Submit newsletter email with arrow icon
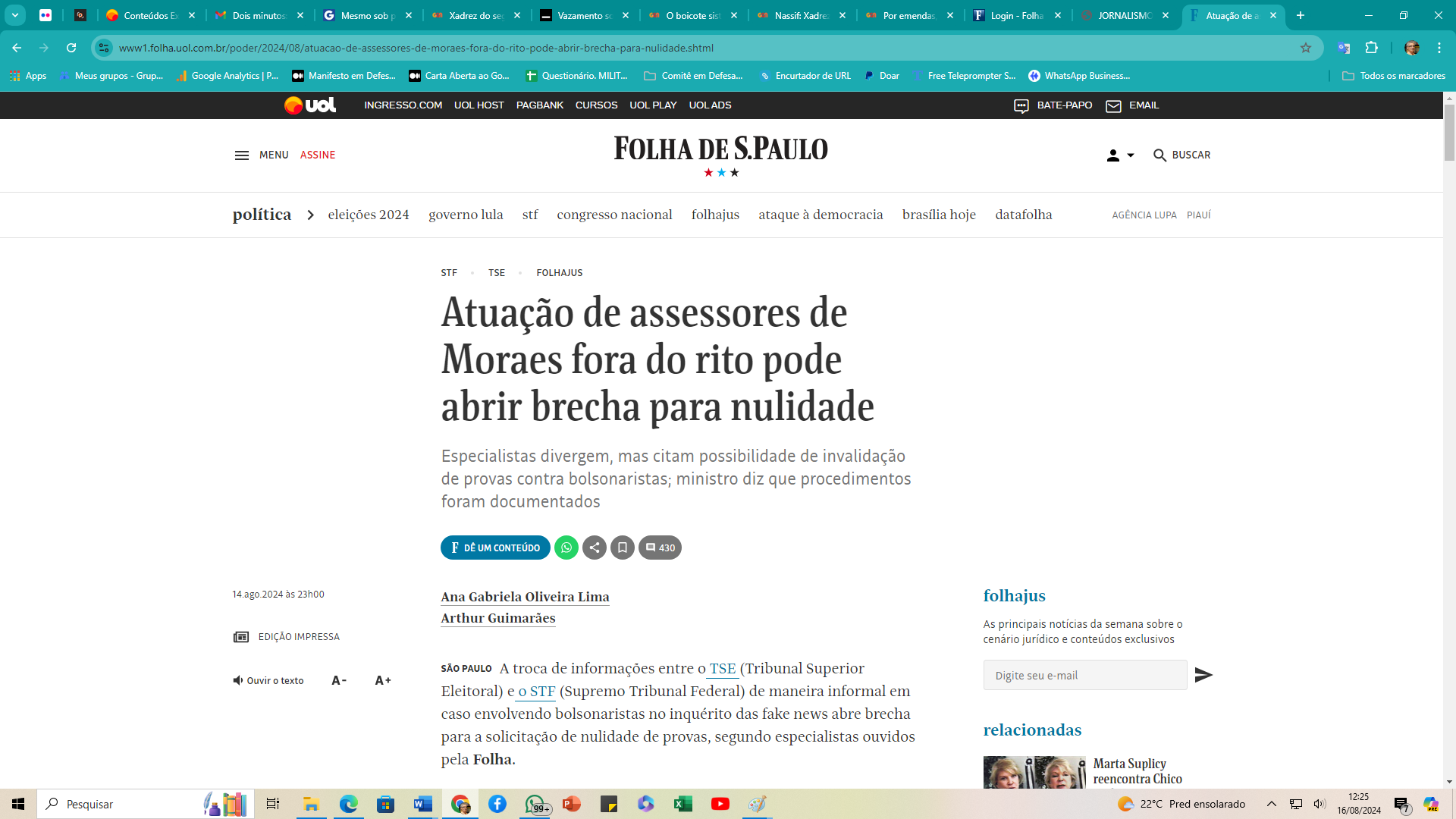This screenshot has width=1456, height=819. pos(1203,675)
